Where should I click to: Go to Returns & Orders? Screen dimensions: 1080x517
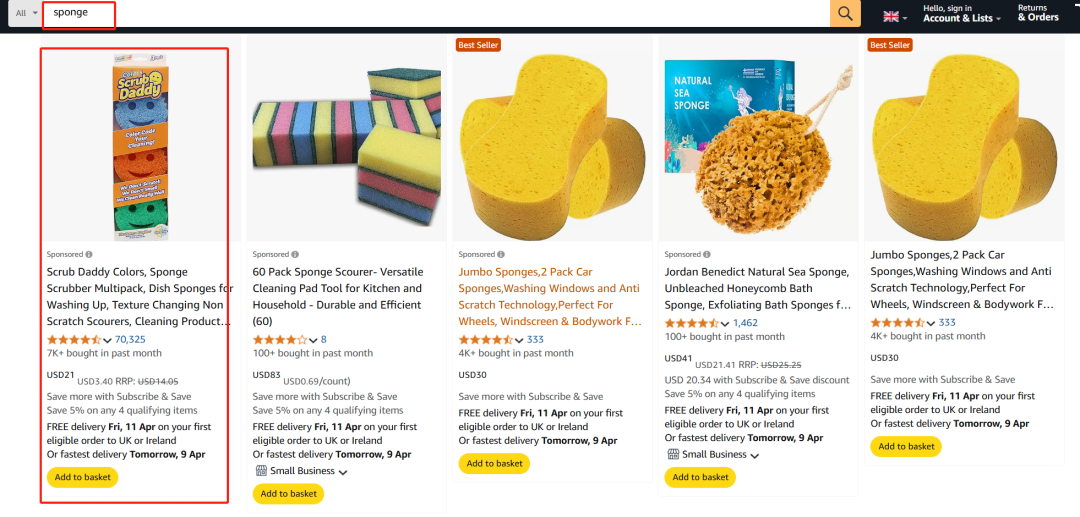coord(1038,14)
